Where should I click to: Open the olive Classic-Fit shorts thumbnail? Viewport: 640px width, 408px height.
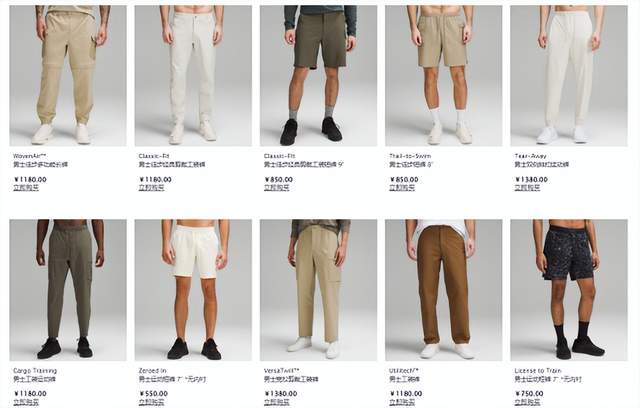coord(318,75)
